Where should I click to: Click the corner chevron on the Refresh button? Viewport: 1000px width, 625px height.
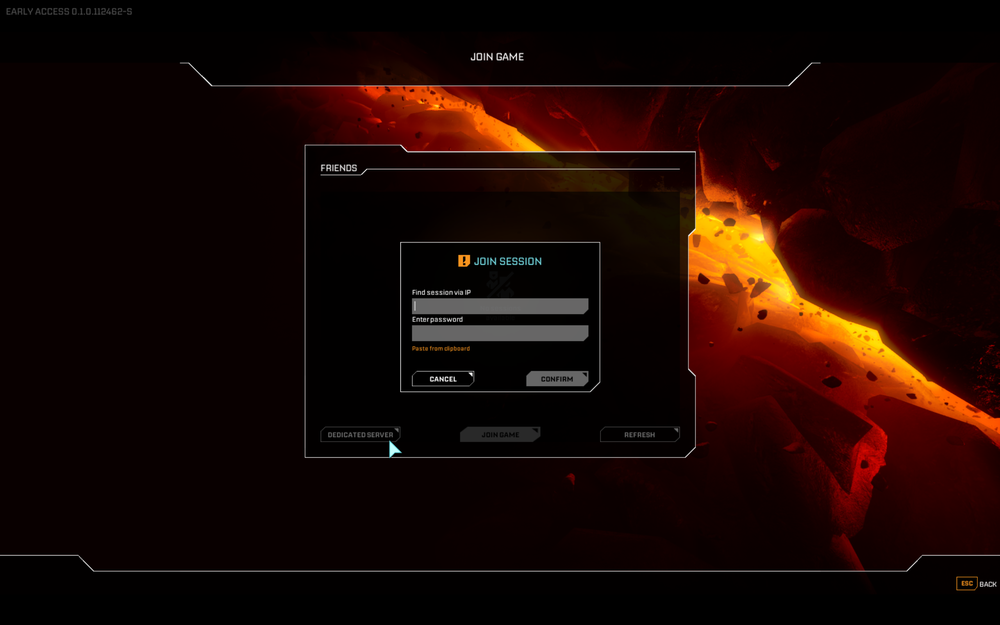[676, 428]
